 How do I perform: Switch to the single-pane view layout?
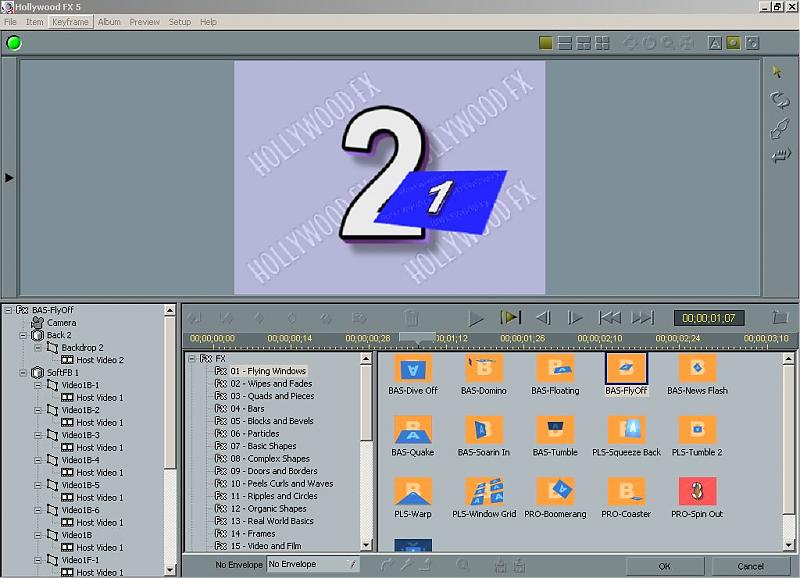tap(545, 43)
